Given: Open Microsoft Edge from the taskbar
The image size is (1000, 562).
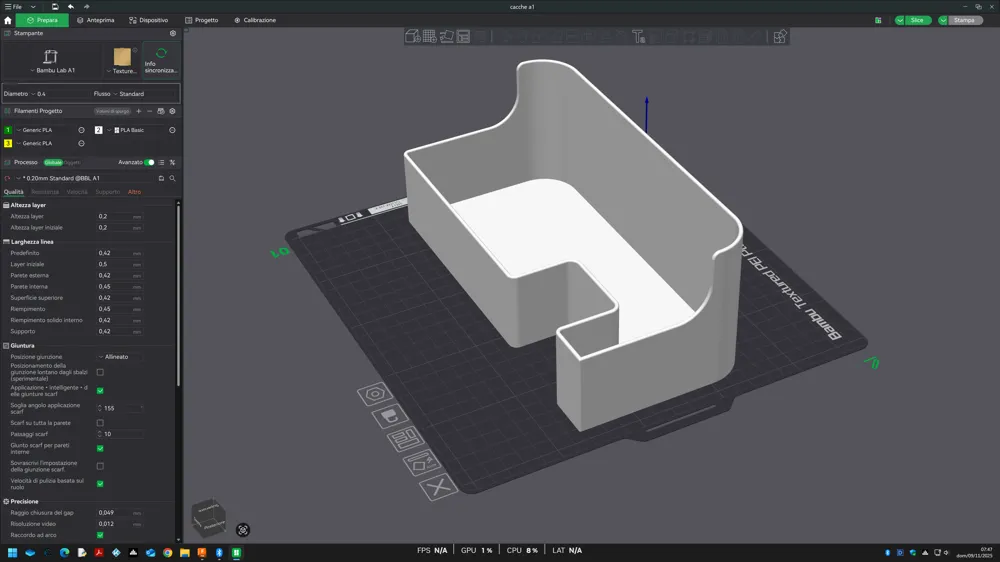Looking at the screenshot, I should (64, 553).
